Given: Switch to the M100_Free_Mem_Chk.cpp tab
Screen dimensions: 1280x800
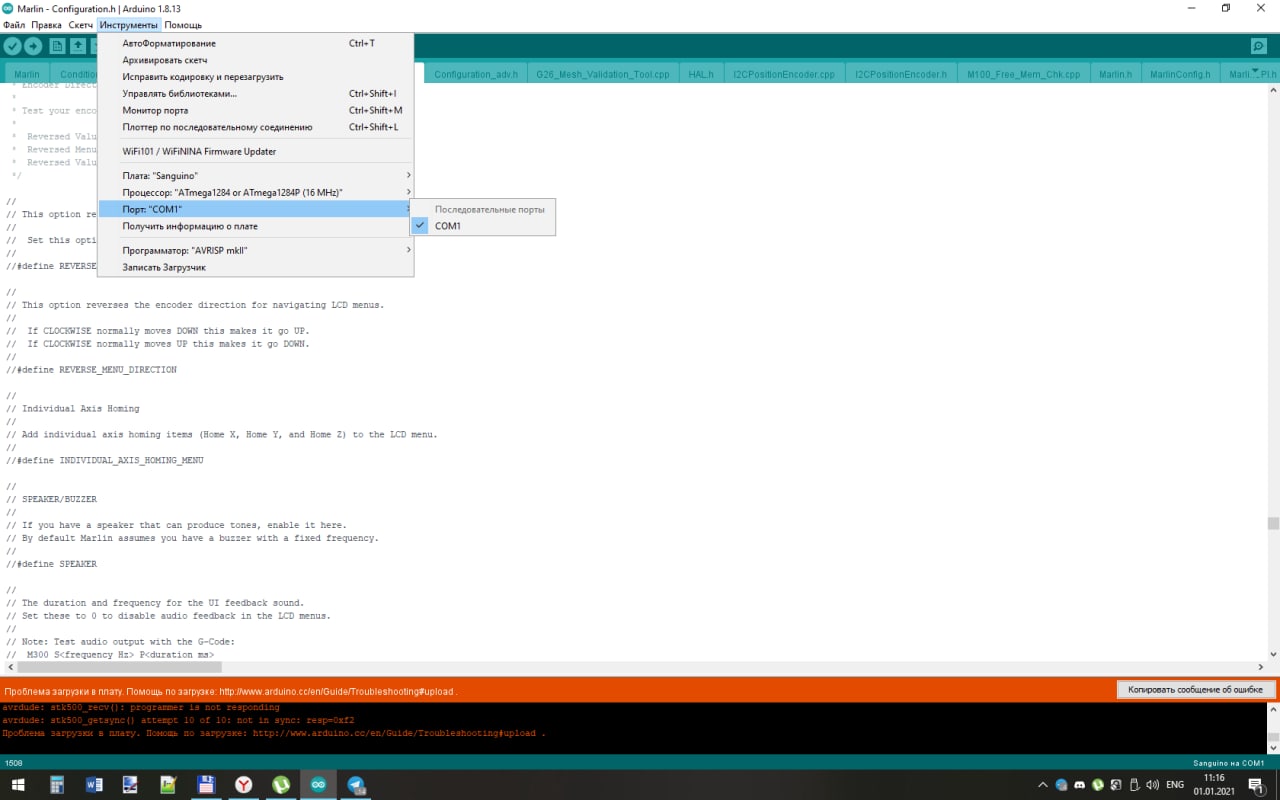Looking at the screenshot, I should coord(1023,74).
